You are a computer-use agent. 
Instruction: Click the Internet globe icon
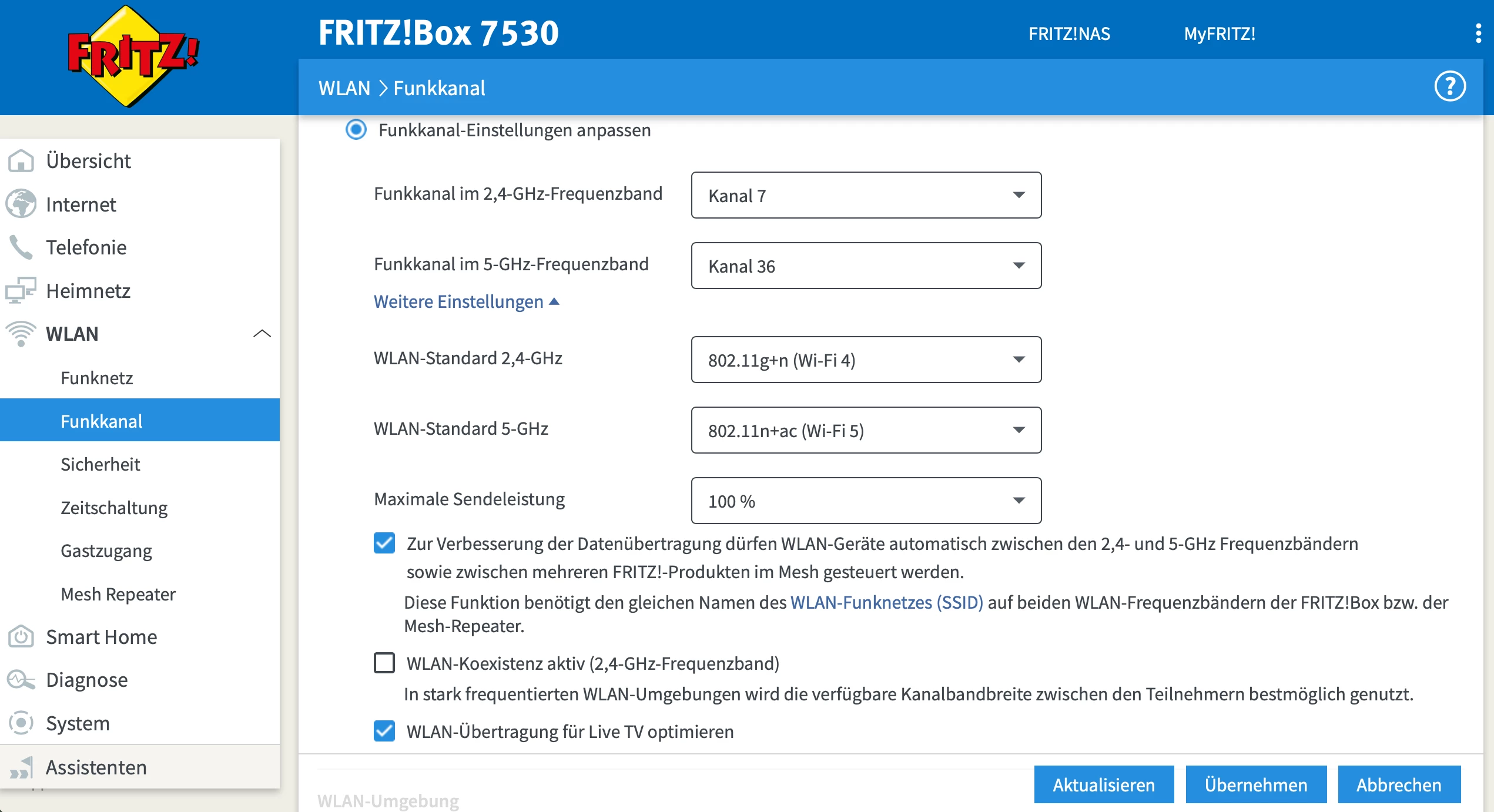tap(21, 204)
